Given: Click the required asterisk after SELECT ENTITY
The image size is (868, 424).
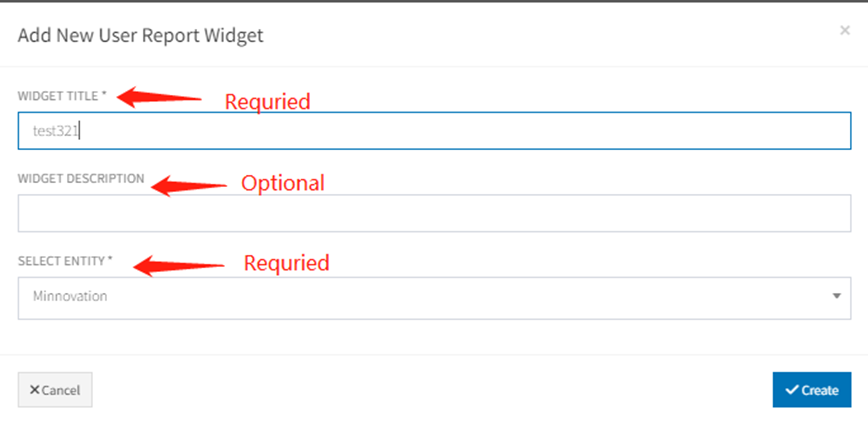Looking at the screenshot, I should point(111,260).
